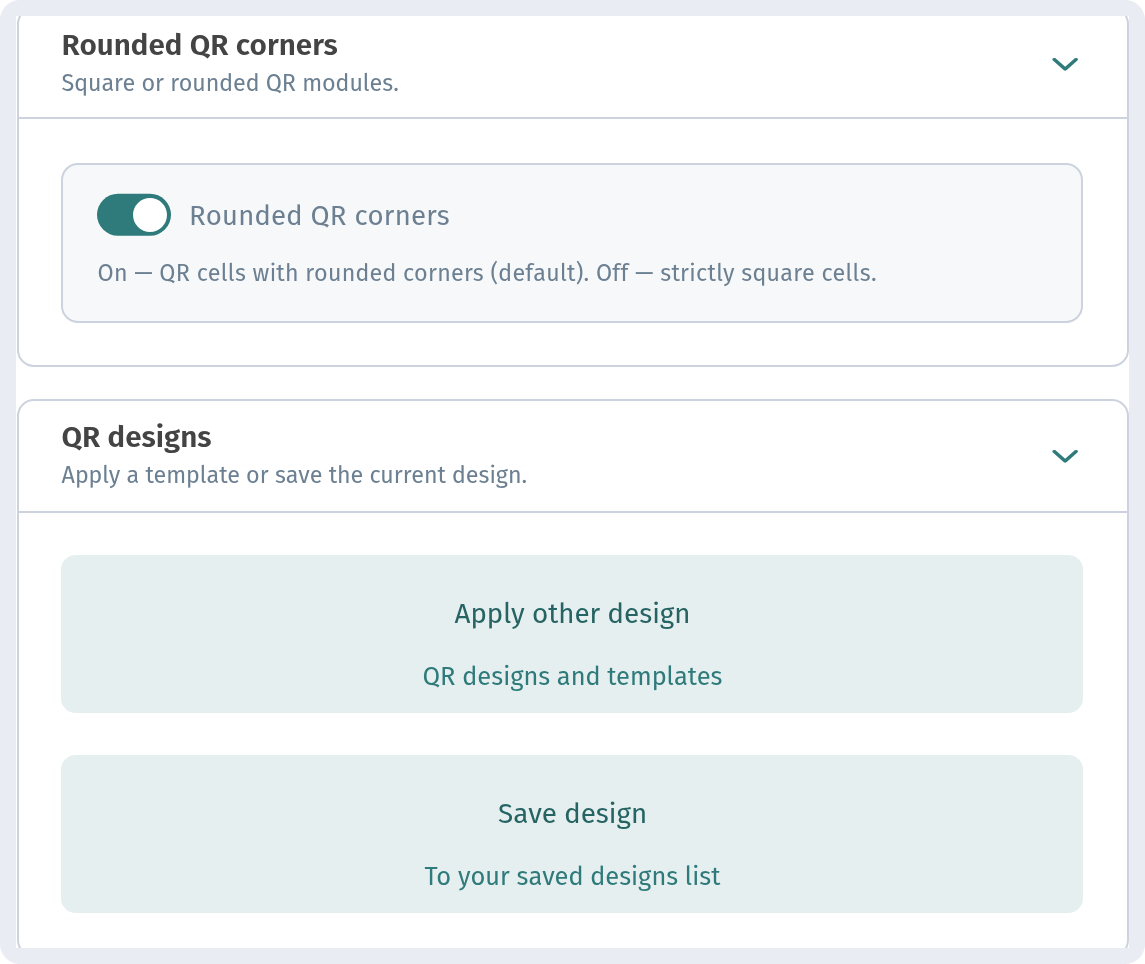The height and width of the screenshot is (964, 1145).
Task: Click the Apply other design button
Action: coord(572,634)
